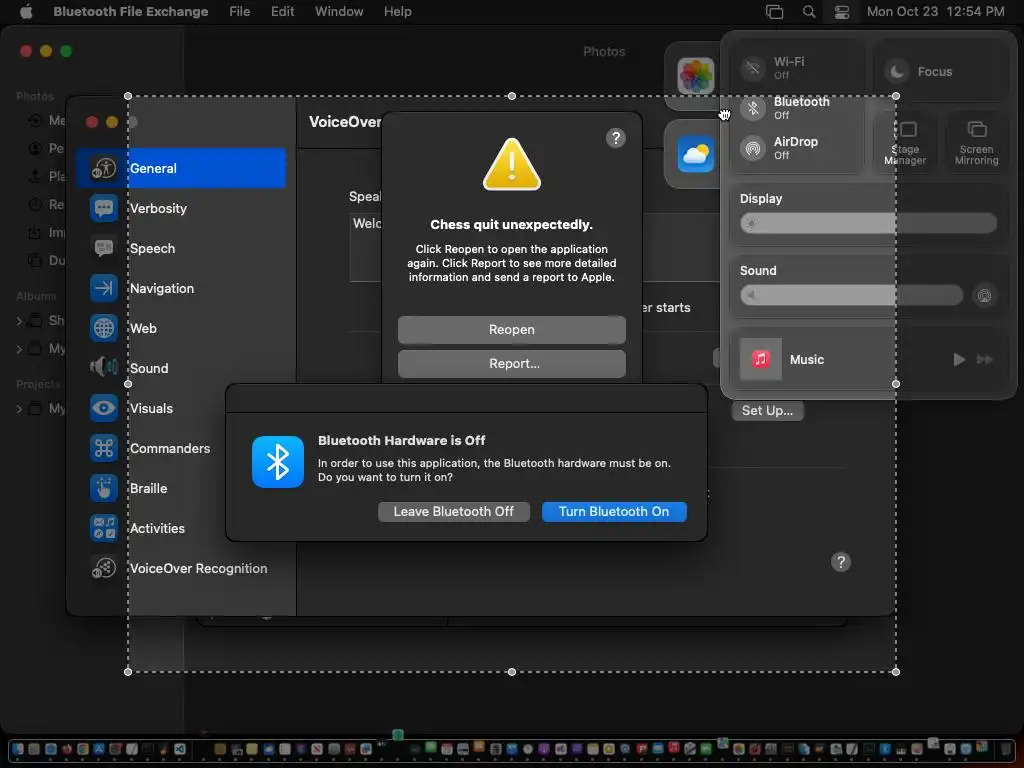The height and width of the screenshot is (768, 1024).
Task: Click the date and time in menu bar
Action: (935, 12)
